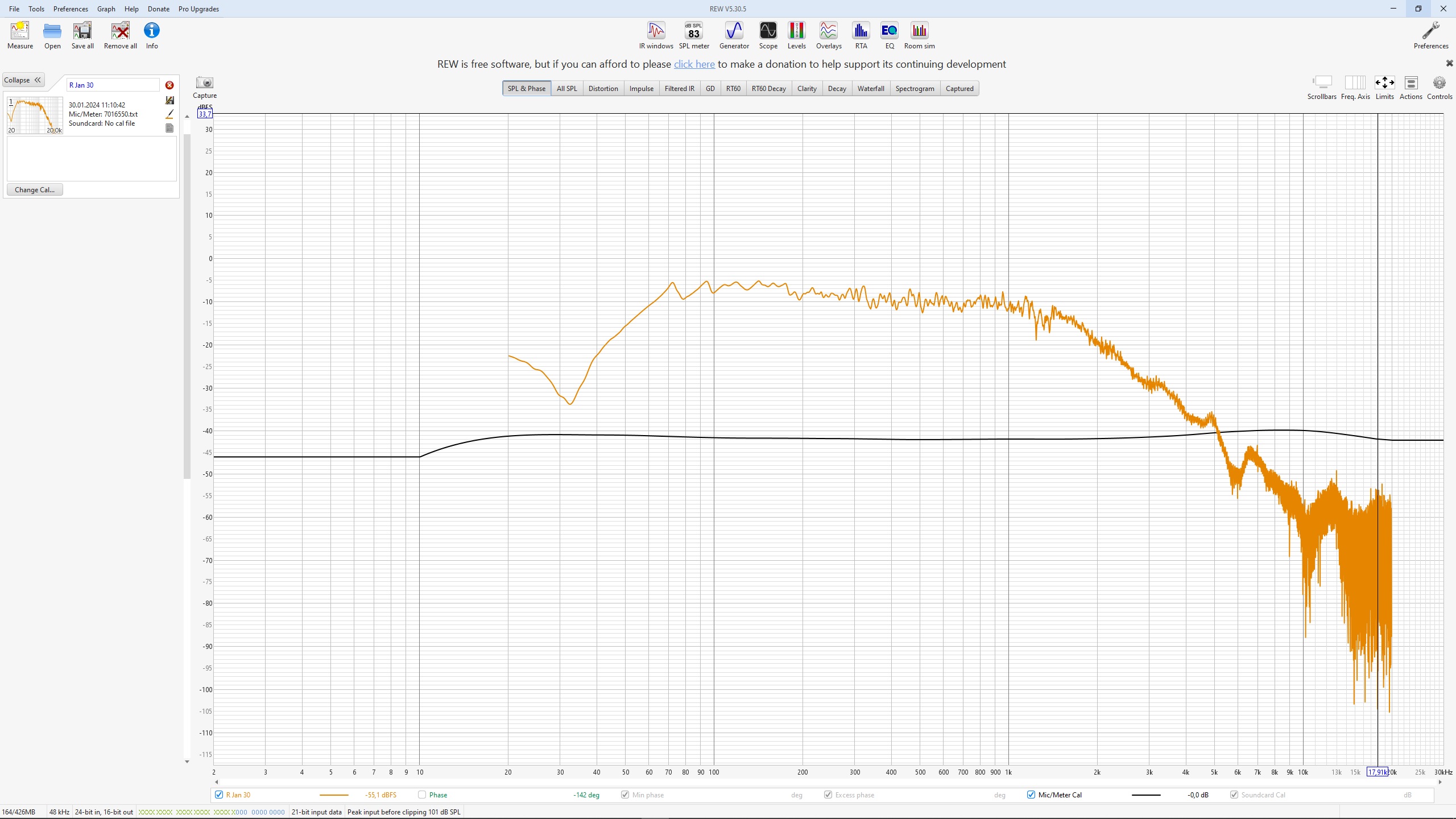Open the IR windows settings
Screen dimensions: 1456x819
(x=656, y=35)
